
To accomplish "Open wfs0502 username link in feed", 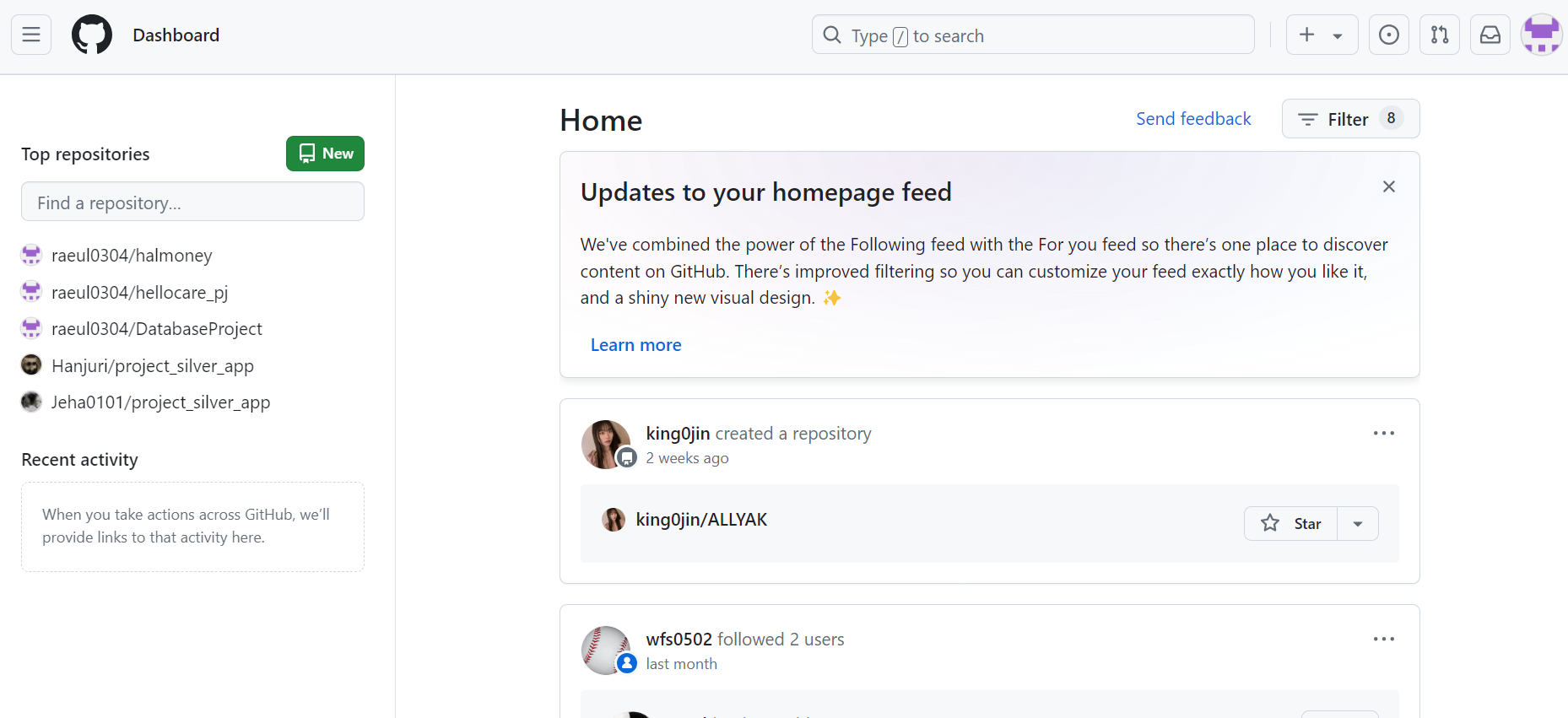I will (x=679, y=640).
